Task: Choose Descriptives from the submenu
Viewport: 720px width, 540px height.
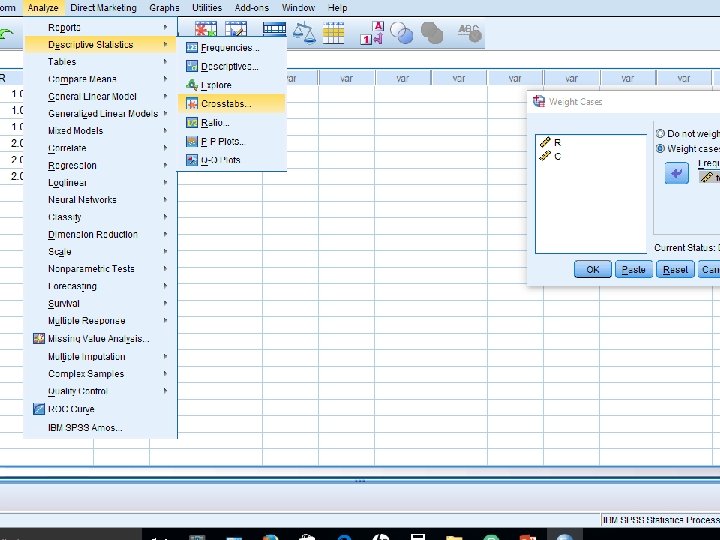Action: point(232,67)
